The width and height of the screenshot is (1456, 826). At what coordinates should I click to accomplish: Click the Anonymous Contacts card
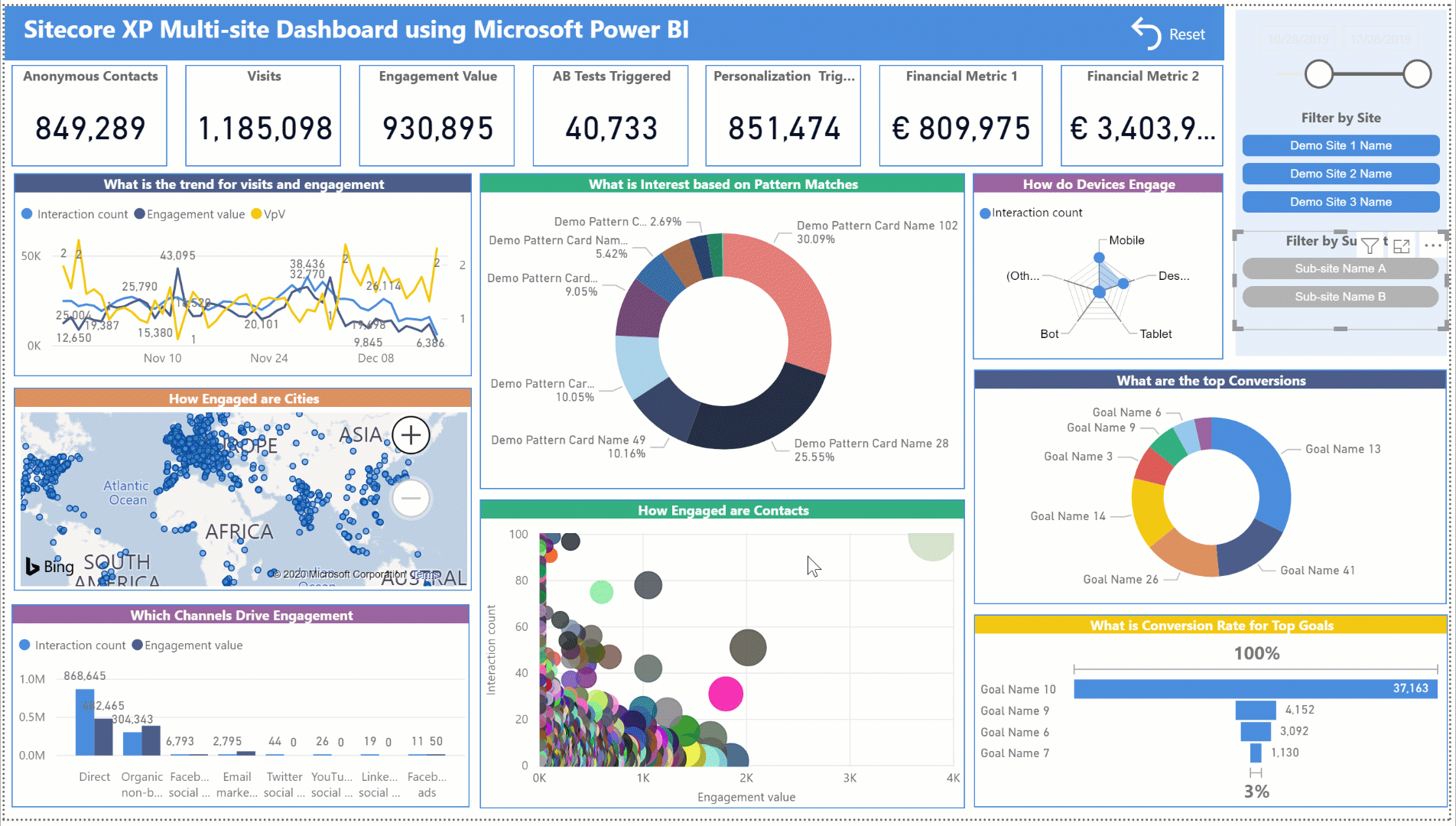coord(89,115)
